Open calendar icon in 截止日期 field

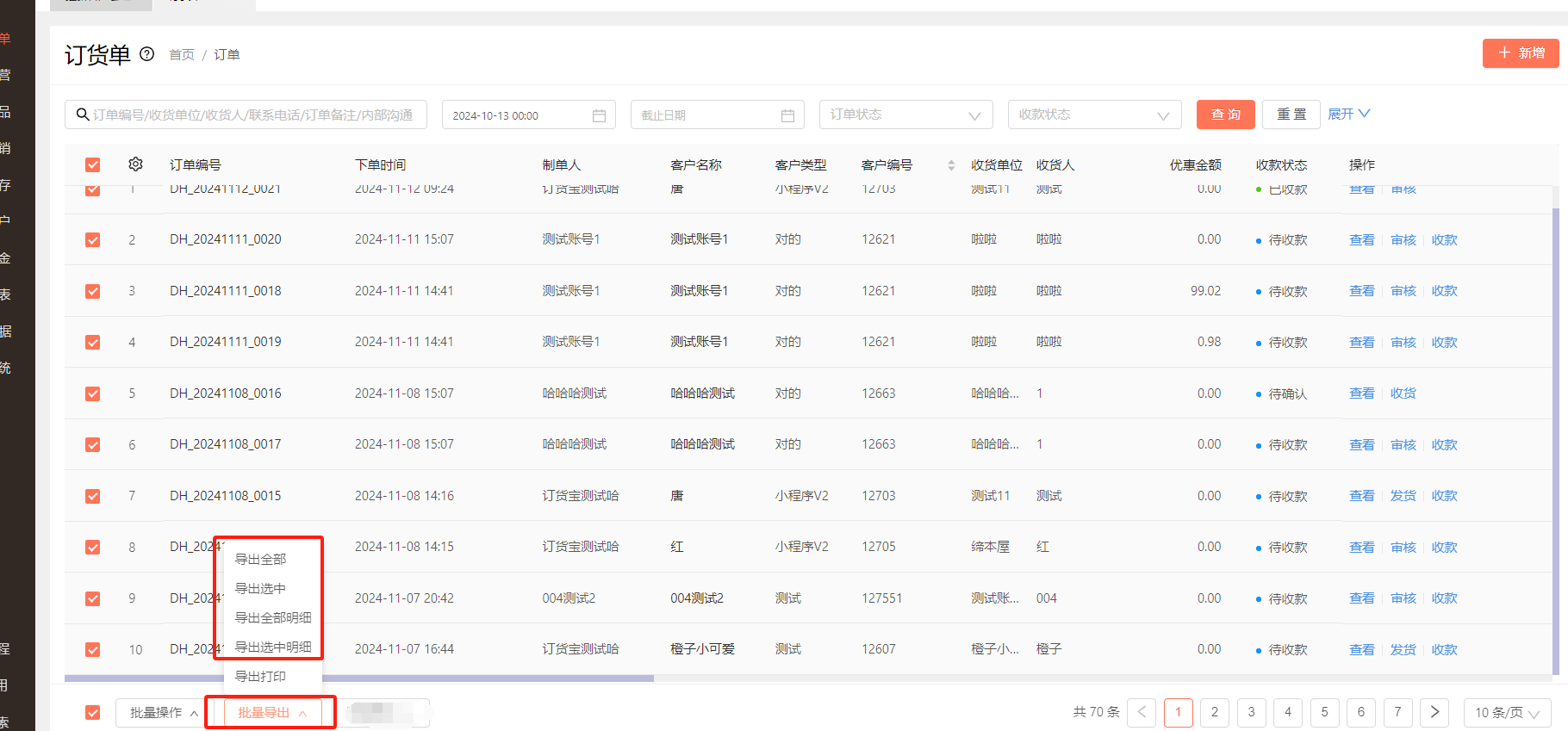(x=787, y=115)
